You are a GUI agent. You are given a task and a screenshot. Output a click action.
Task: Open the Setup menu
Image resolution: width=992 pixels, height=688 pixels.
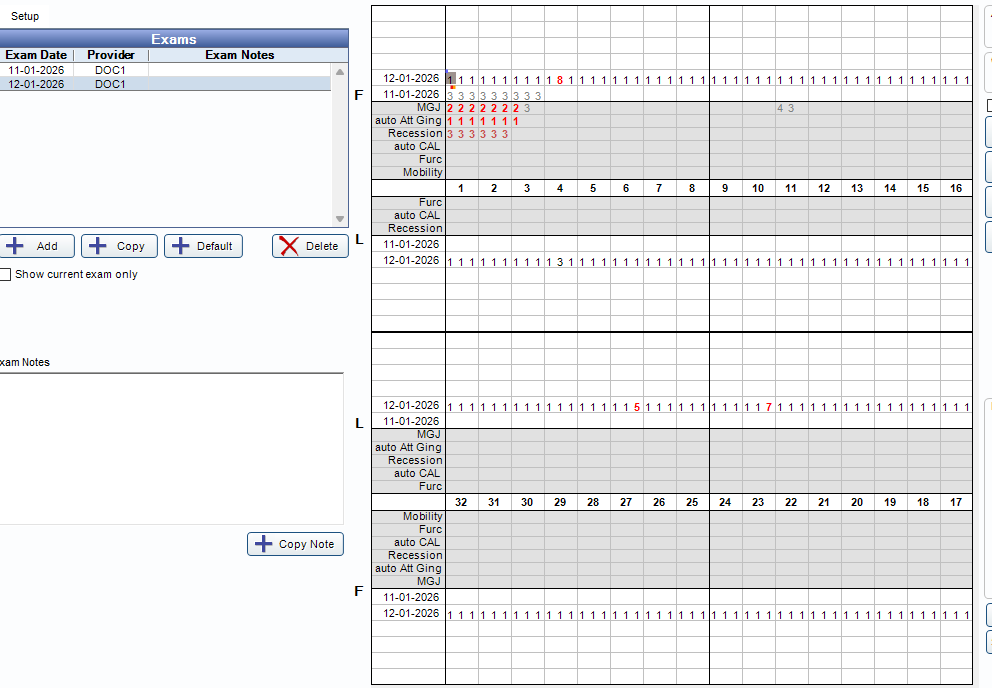coord(25,17)
